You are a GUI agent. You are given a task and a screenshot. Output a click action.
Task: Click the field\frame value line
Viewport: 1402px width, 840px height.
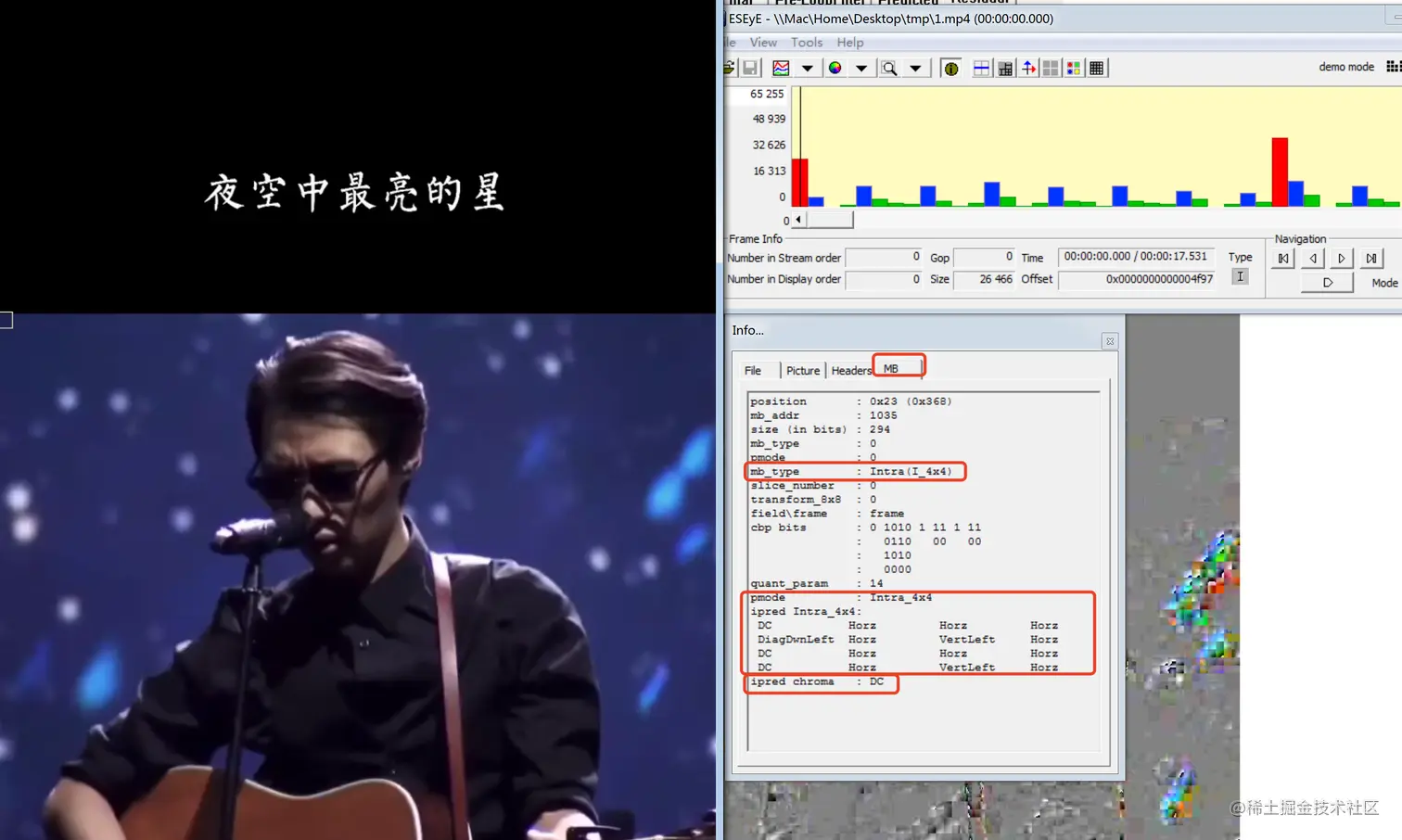827,514
